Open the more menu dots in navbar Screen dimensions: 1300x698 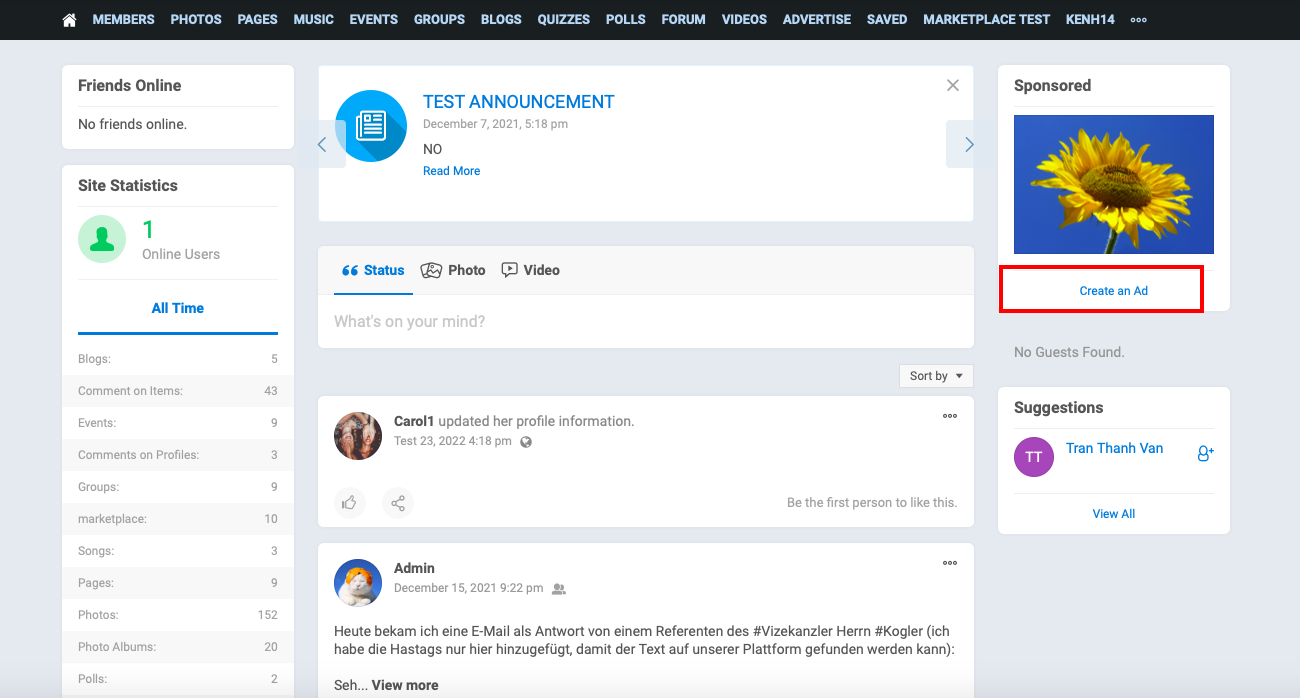[x=1138, y=19]
